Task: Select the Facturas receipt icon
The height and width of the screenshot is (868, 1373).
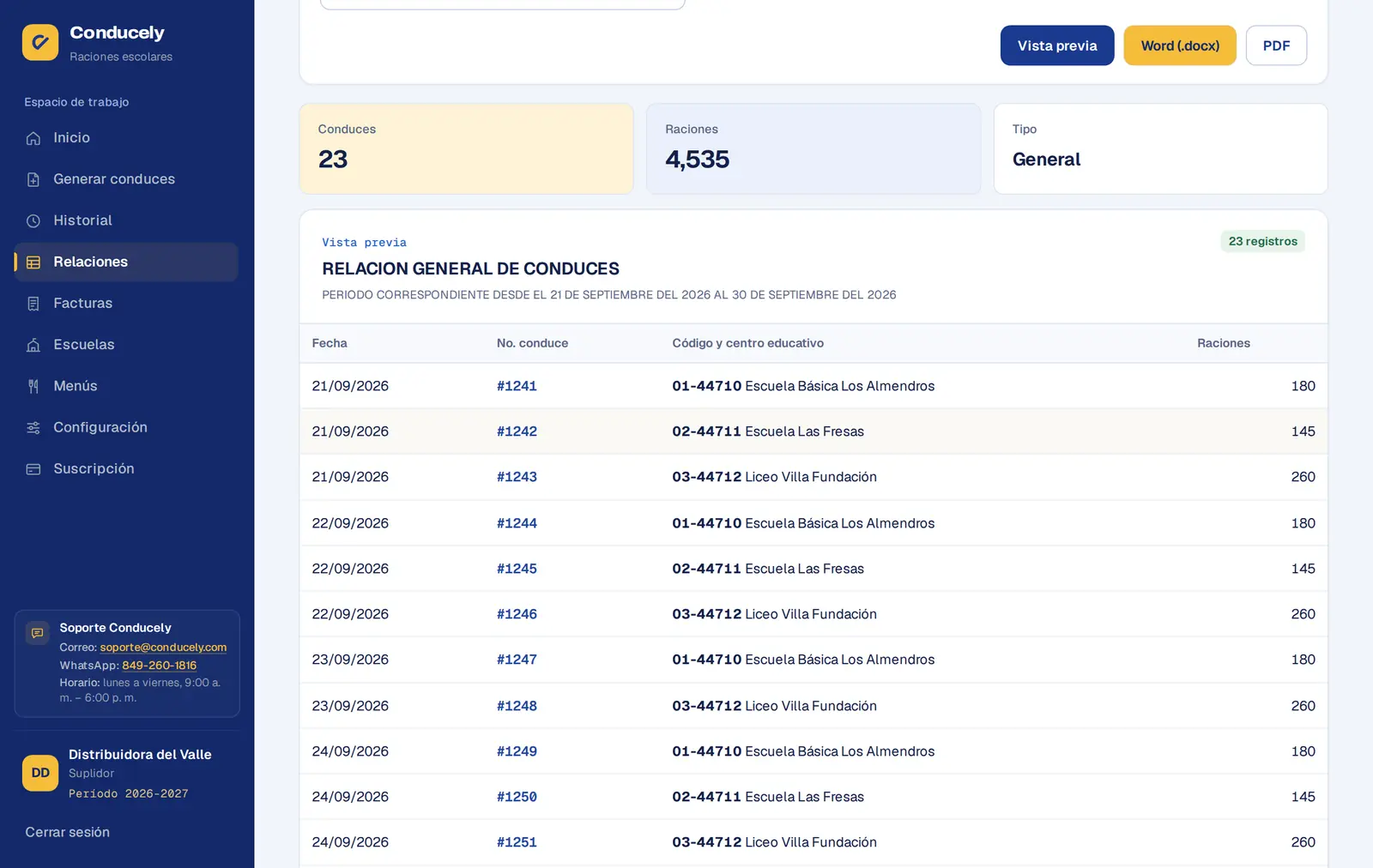Action: [x=33, y=304]
